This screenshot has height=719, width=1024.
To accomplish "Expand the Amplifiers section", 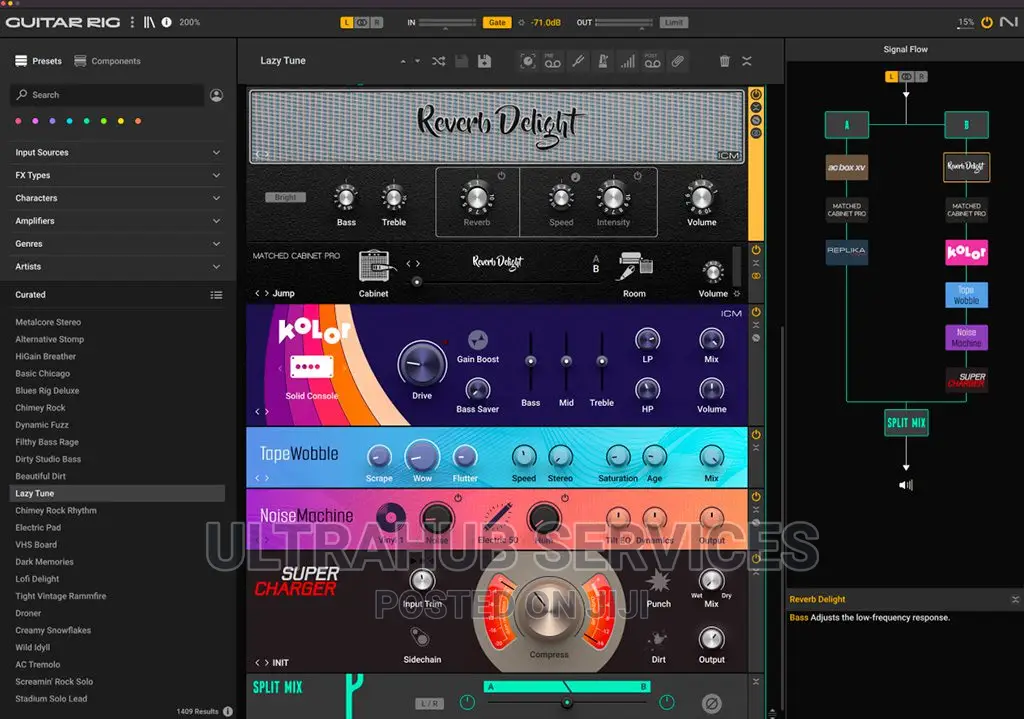I will click(118, 221).
